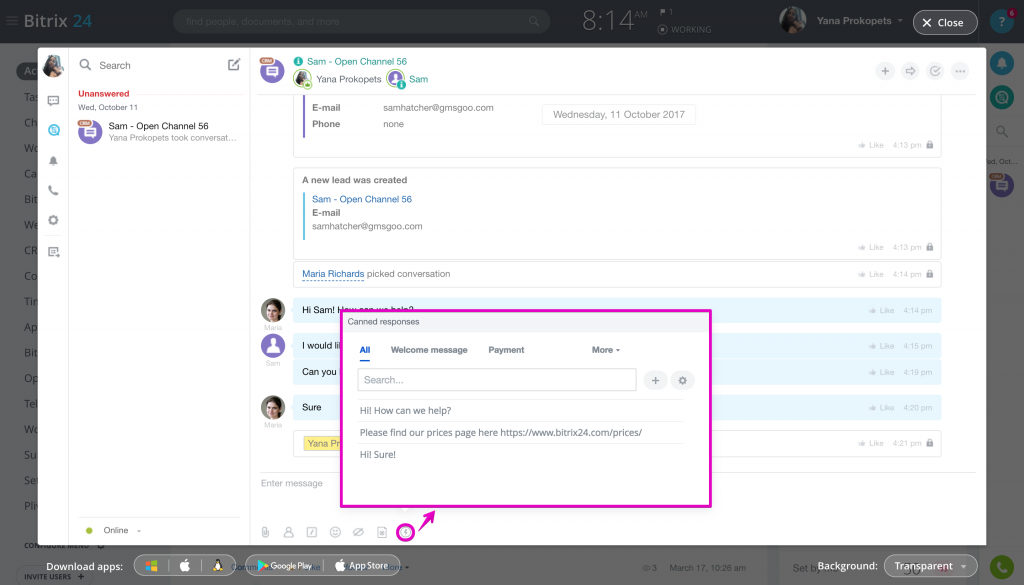Expand More dropdown in canned responses

point(605,350)
